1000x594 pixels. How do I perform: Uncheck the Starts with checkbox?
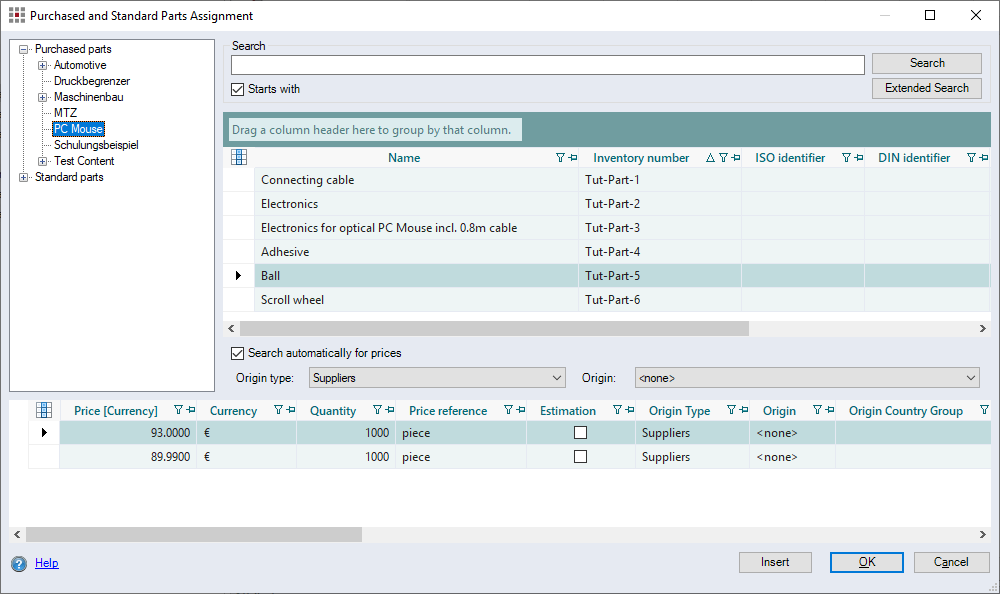[238, 89]
